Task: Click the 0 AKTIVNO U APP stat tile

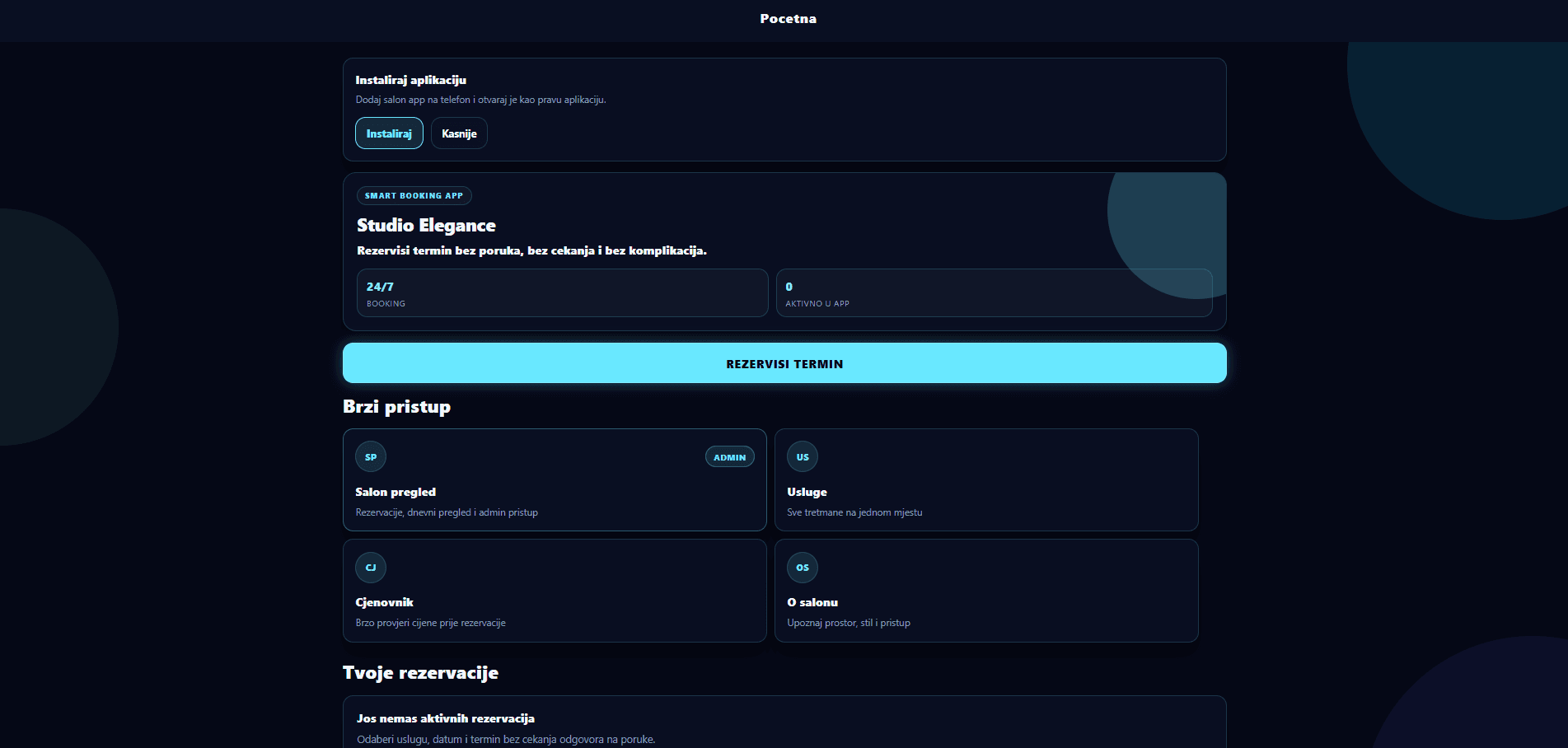Action: click(995, 293)
